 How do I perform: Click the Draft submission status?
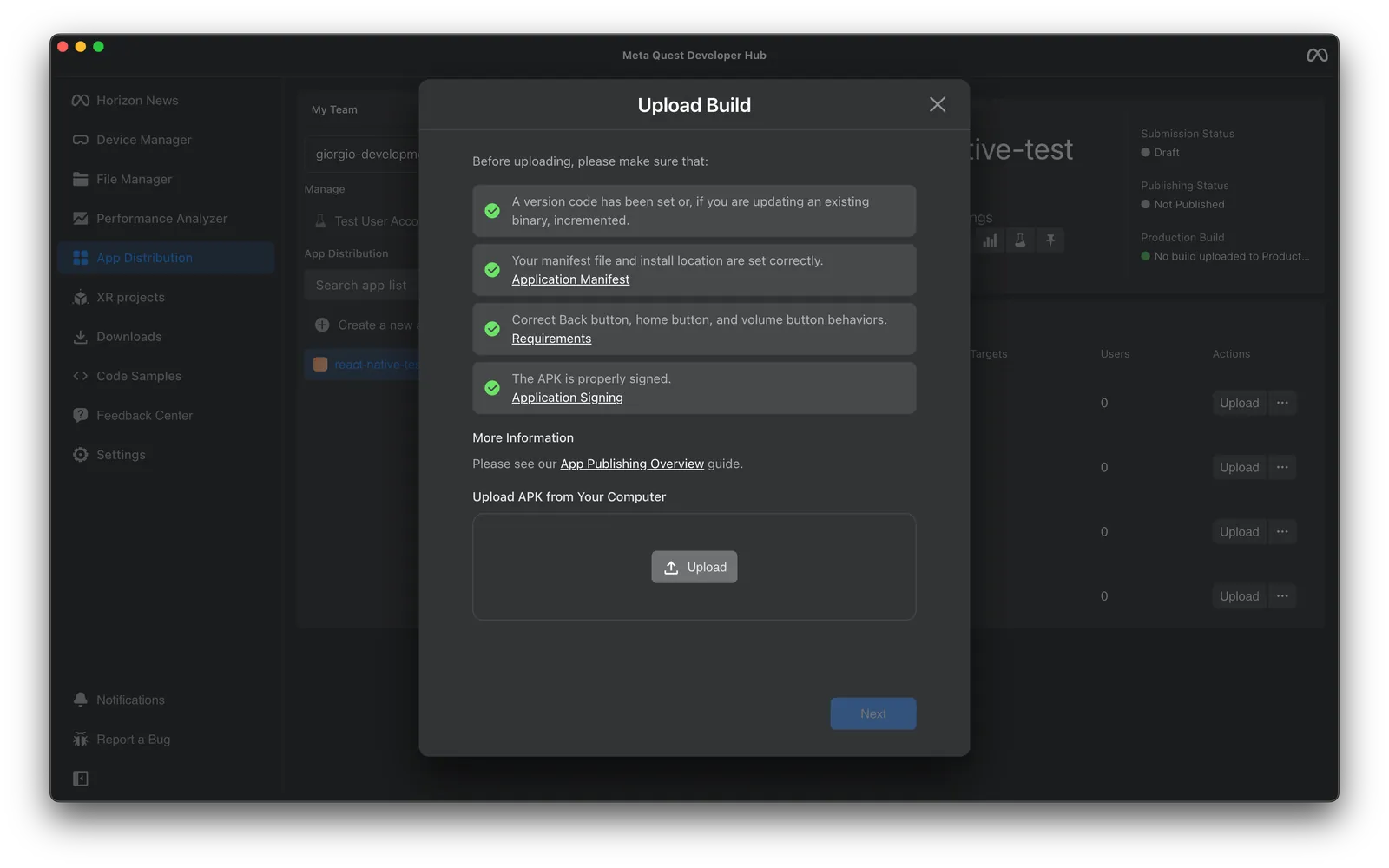click(x=1161, y=153)
